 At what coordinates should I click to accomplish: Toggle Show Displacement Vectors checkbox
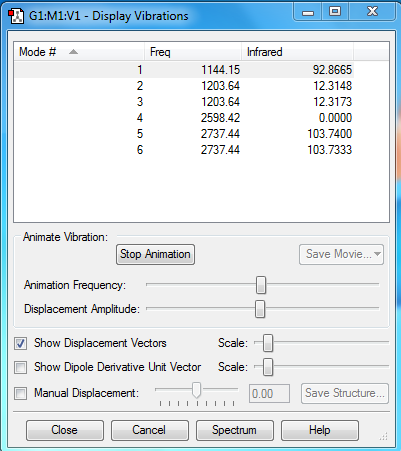[20, 343]
